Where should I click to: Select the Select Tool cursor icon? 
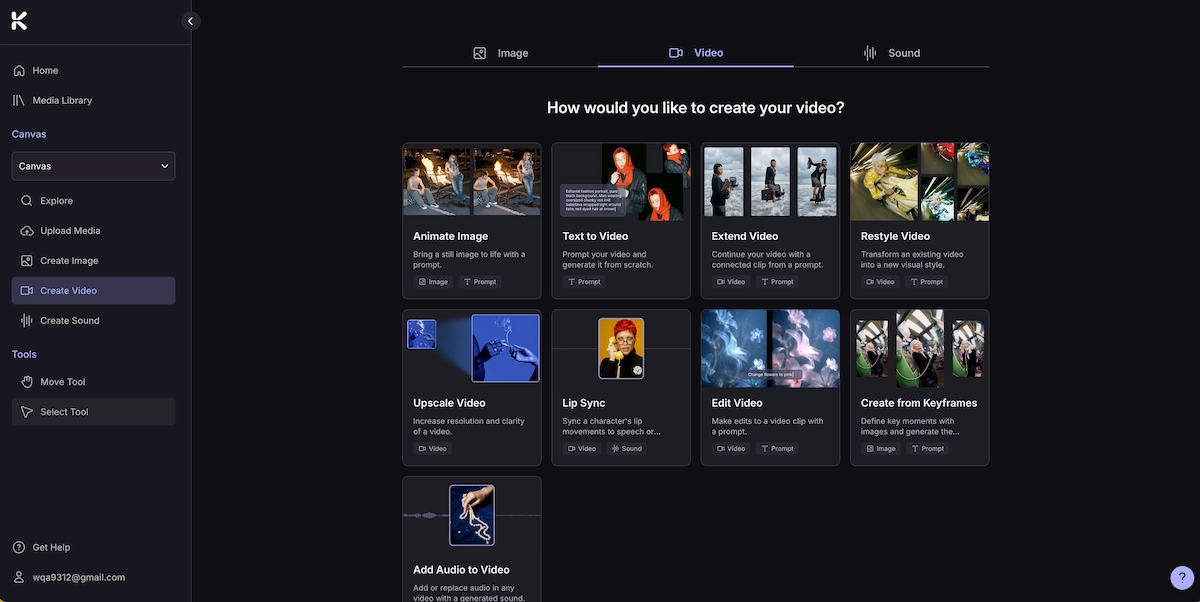(27, 412)
